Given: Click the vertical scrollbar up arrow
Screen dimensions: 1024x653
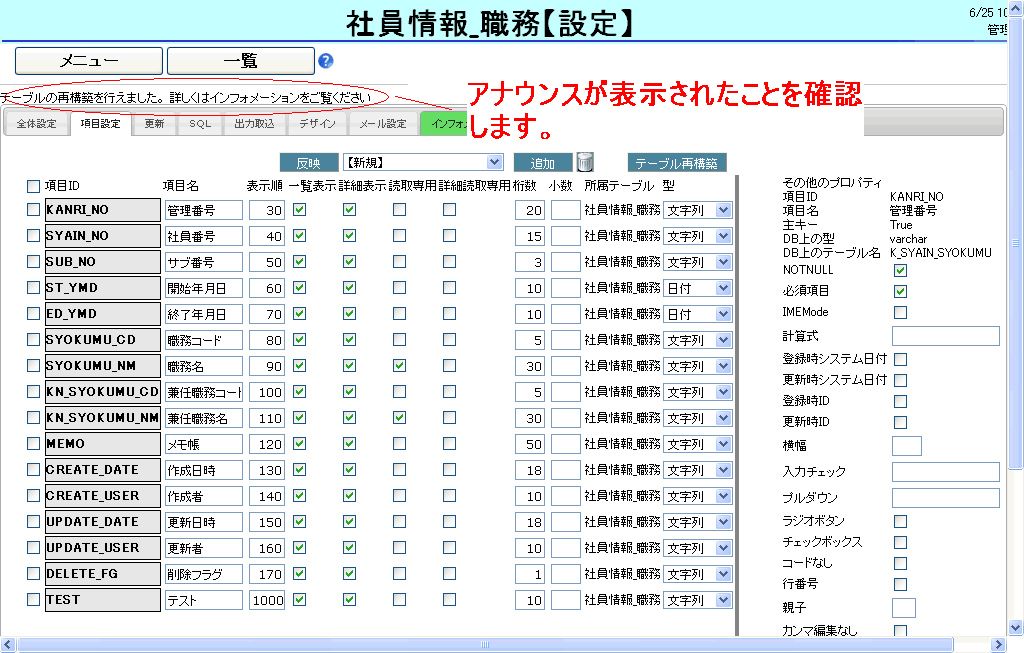Looking at the screenshot, I should (x=1016, y=9).
